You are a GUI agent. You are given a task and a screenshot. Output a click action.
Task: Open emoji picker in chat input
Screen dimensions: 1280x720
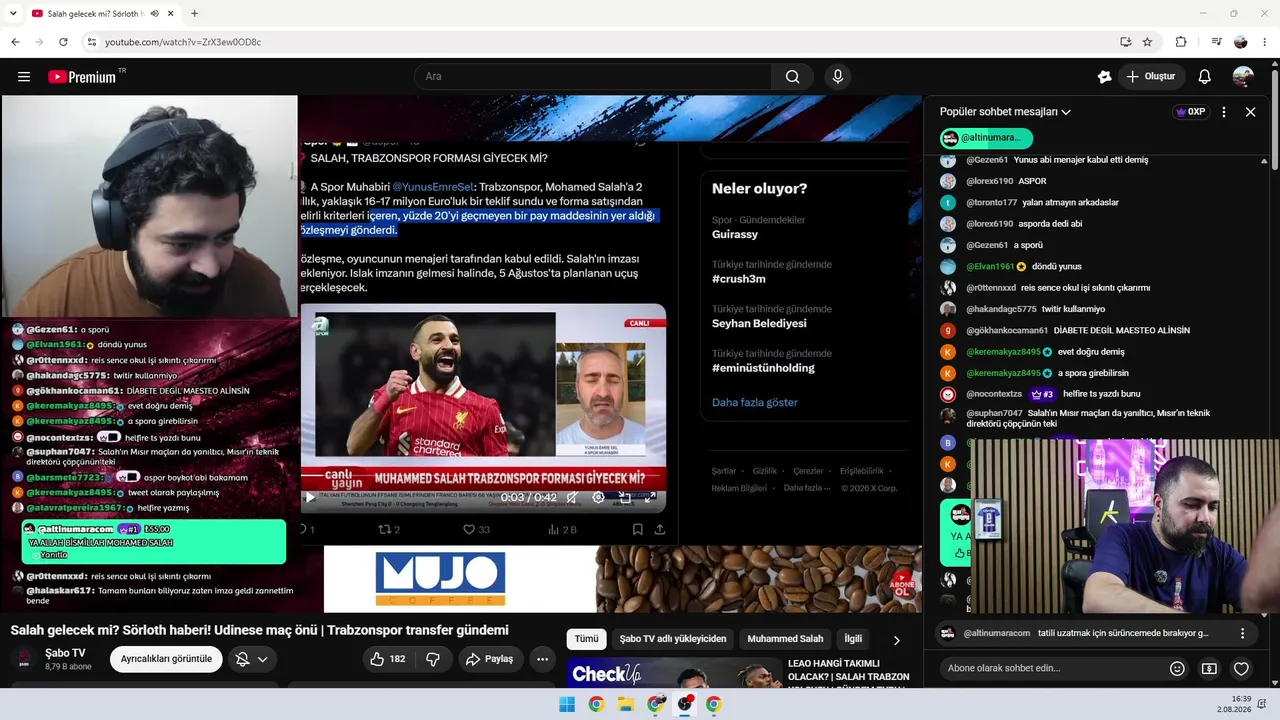[x=1177, y=668]
